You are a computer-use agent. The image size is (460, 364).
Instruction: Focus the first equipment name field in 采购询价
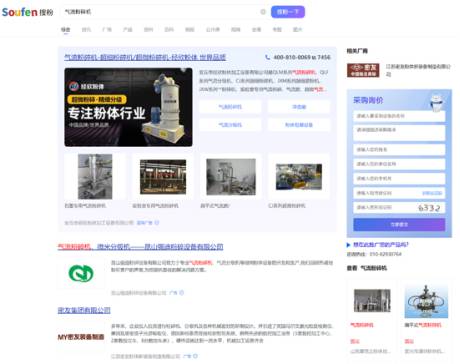pos(399,116)
